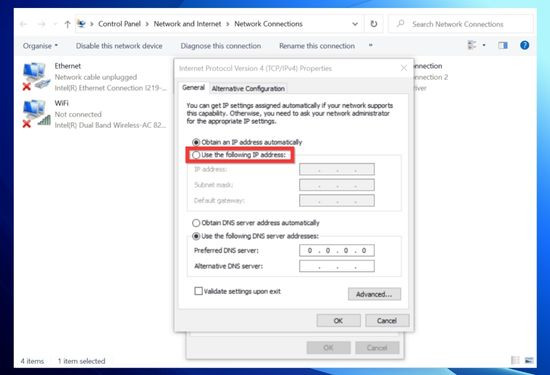The image size is (550, 375).
Task: Open the Advanced settings button
Action: [x=374, y=294]
